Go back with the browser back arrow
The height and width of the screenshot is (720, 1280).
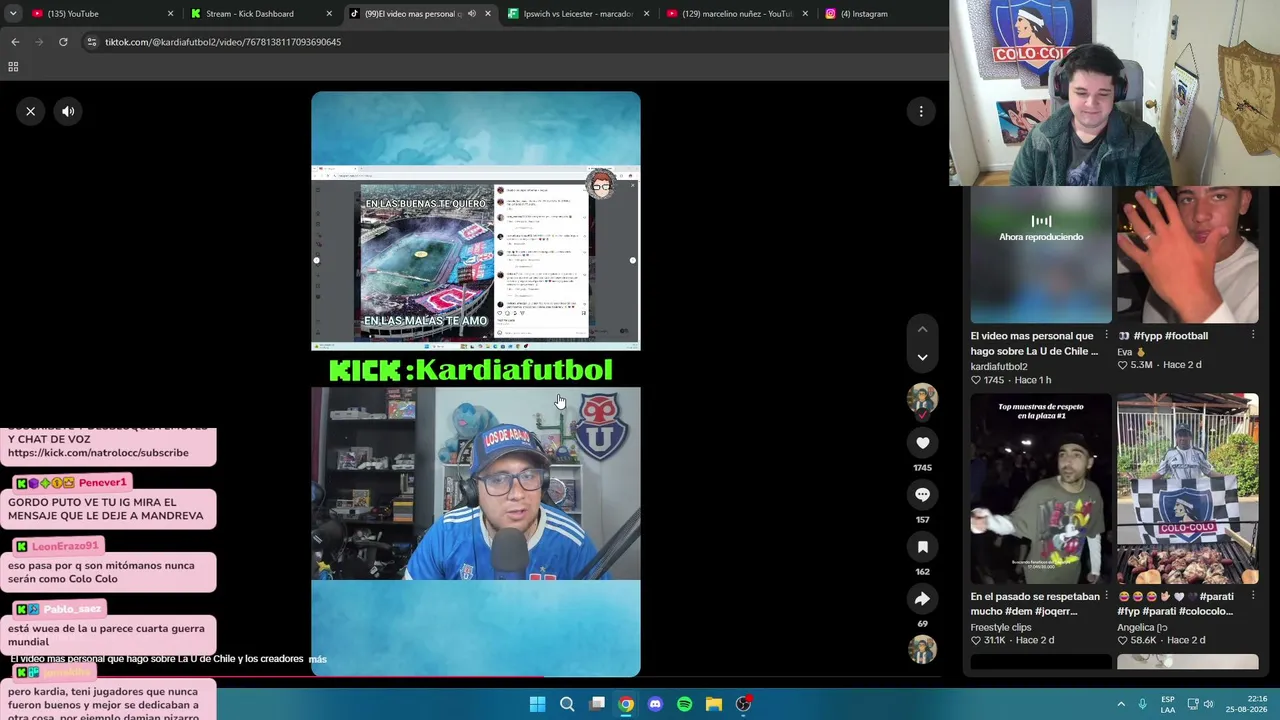pyautogui.click(x=15, y=42)
